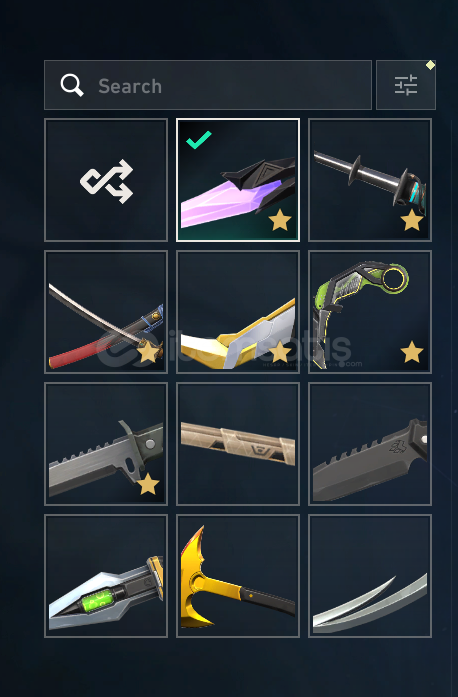The width and height of the screenshot is (458, 697).
Task: Select the curved silver claw blades
Action: click(370, 576)
